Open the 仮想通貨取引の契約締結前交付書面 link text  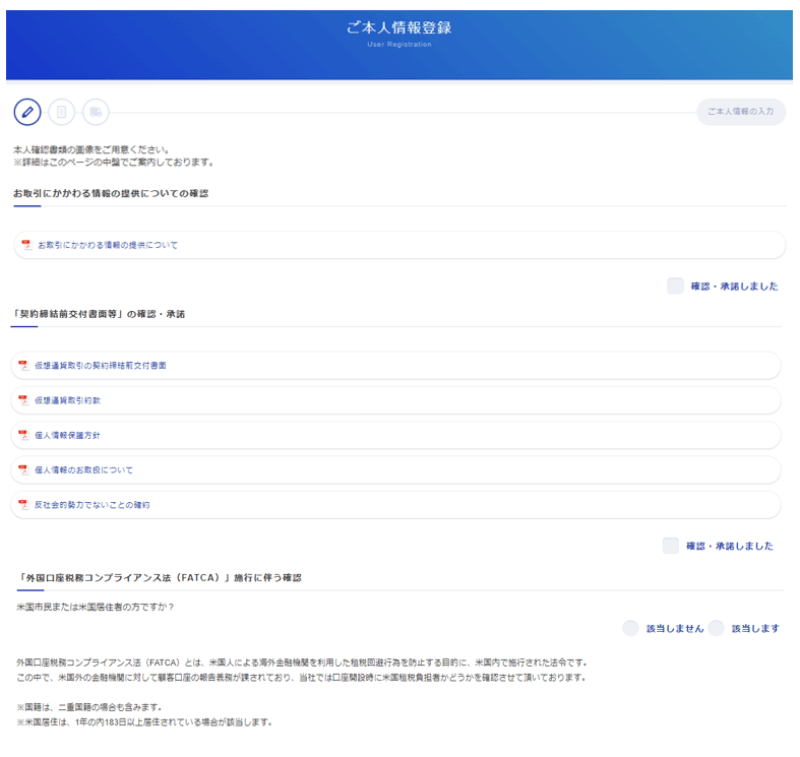pos(100,366)
